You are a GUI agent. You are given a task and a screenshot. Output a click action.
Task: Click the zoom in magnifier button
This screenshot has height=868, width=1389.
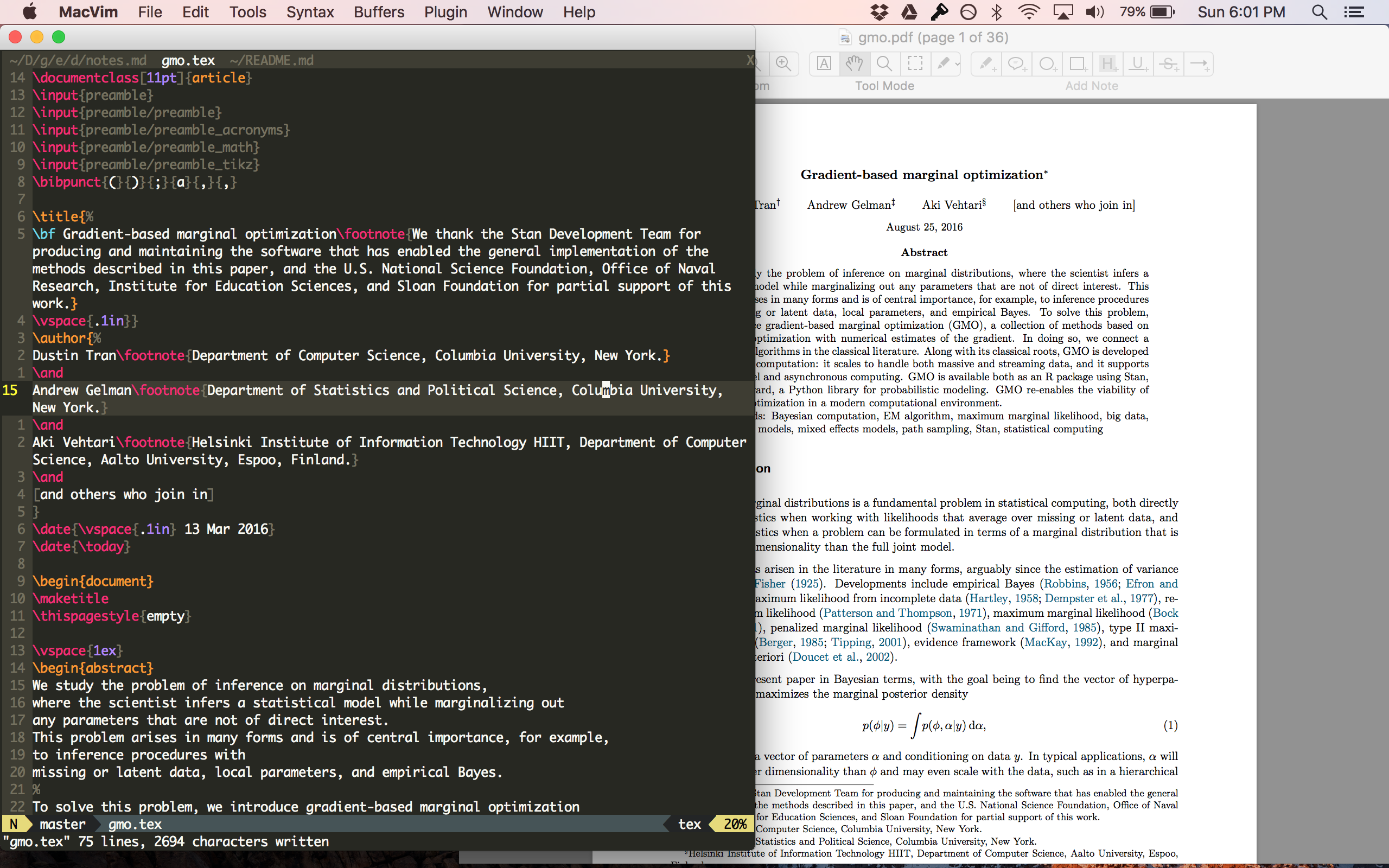coord(783,63)
